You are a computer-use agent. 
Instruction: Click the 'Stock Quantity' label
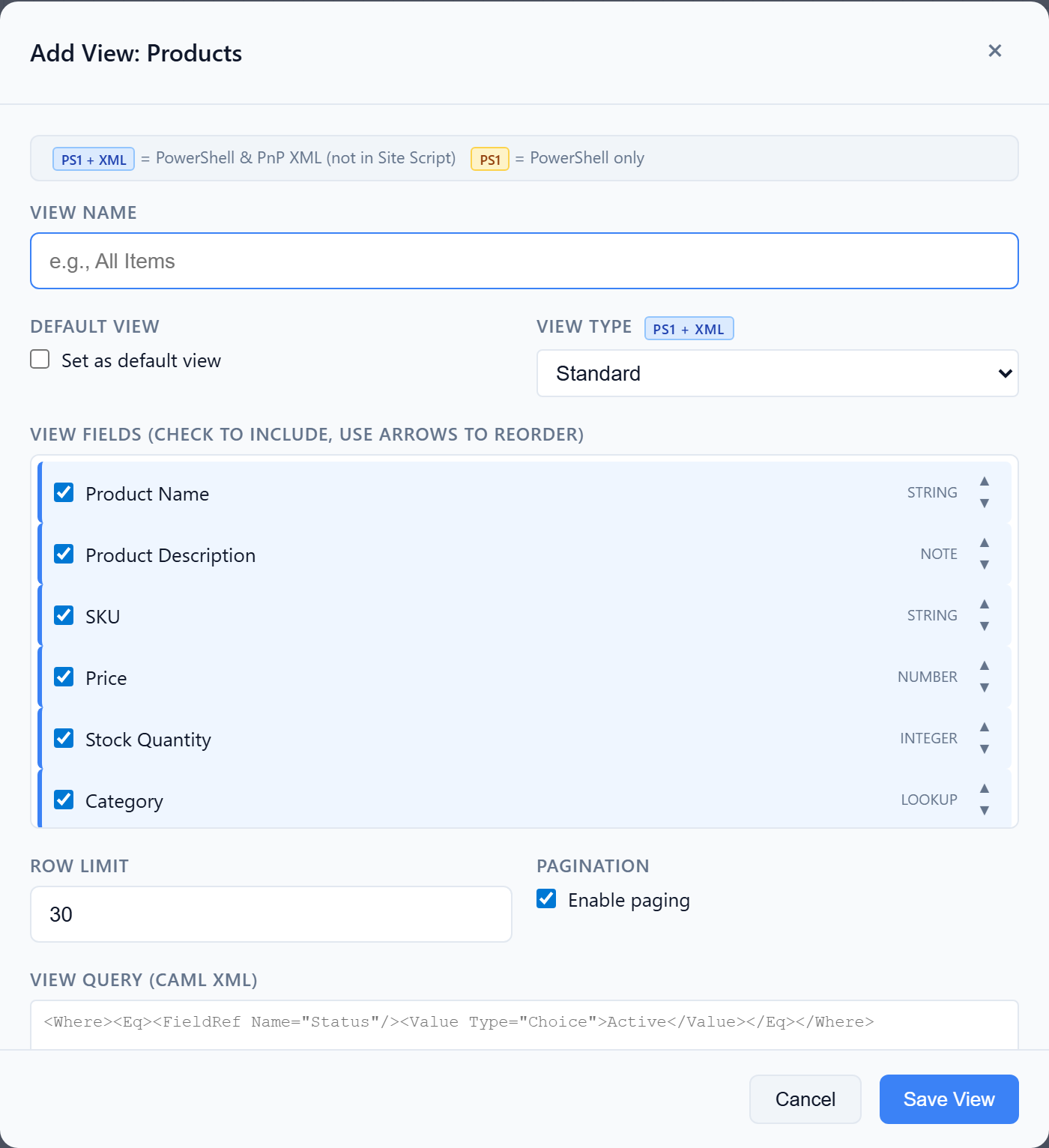tap(148, 740)
